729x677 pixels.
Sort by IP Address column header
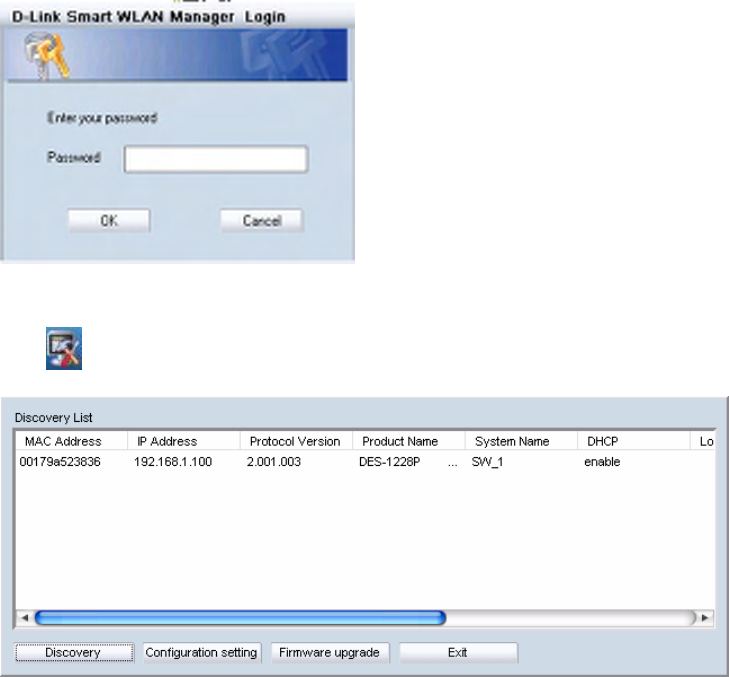(184, 441)
